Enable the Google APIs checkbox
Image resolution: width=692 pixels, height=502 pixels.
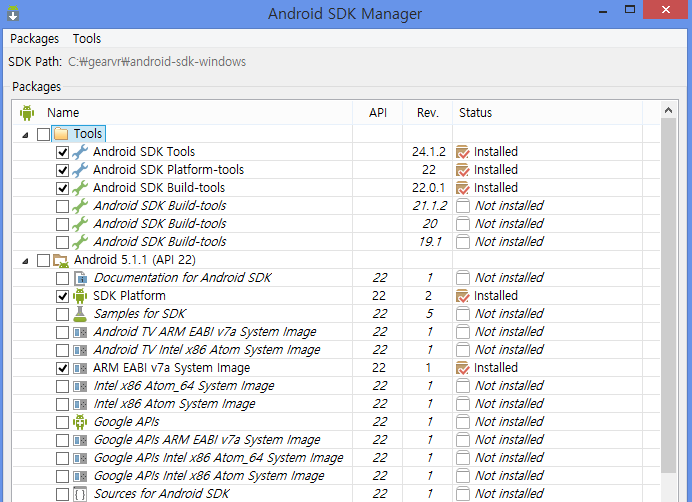pyautogui.click(x=62, y=423)
